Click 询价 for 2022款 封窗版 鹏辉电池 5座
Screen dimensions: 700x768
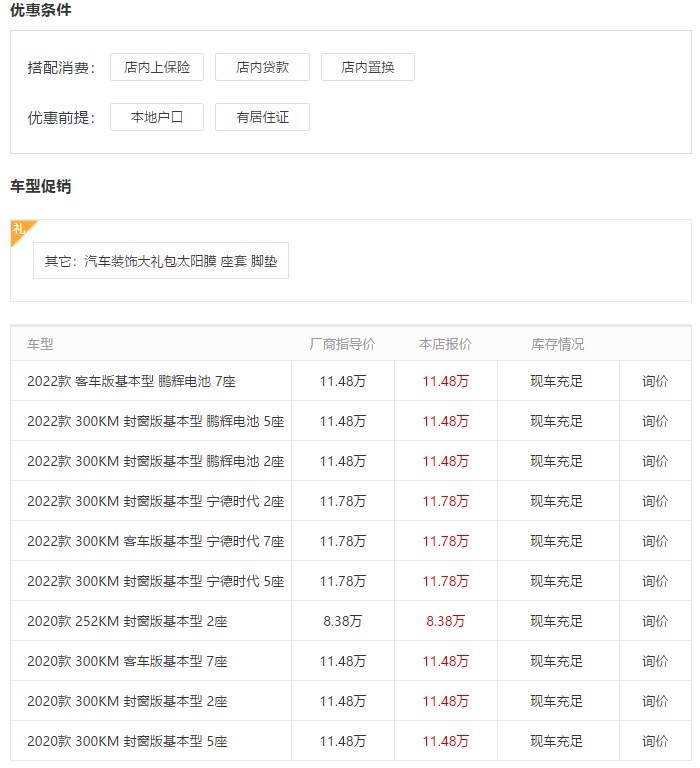(x=655, y=421)
